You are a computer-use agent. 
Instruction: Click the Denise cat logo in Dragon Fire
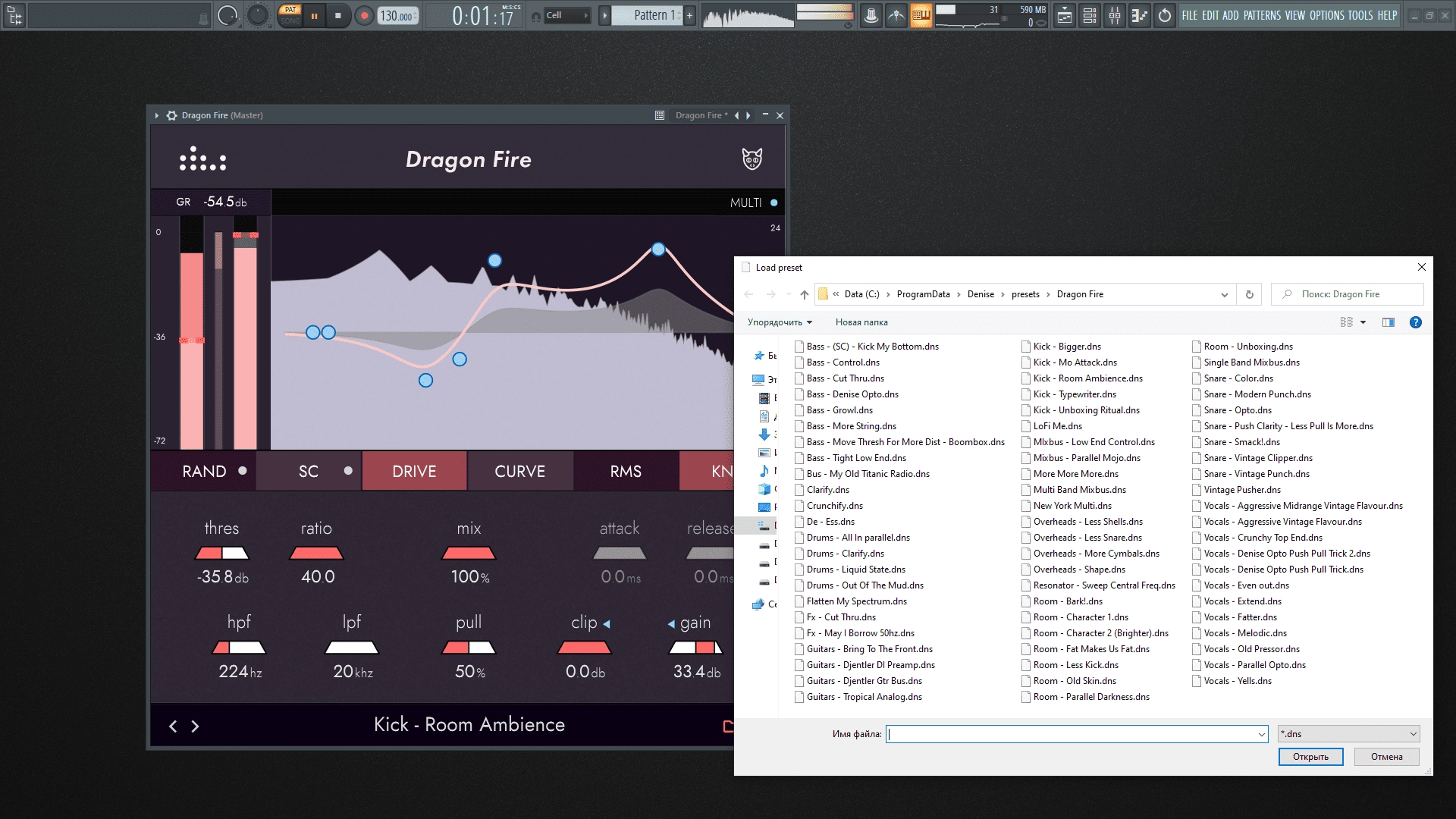coord(752,158)
